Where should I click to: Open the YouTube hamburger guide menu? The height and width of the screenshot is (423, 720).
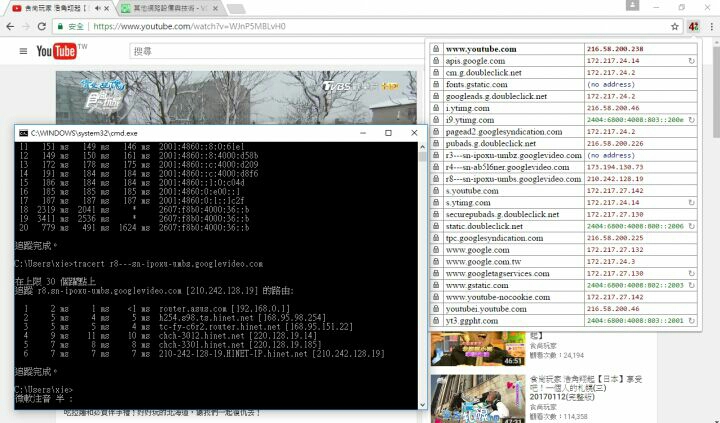point(23,51)
